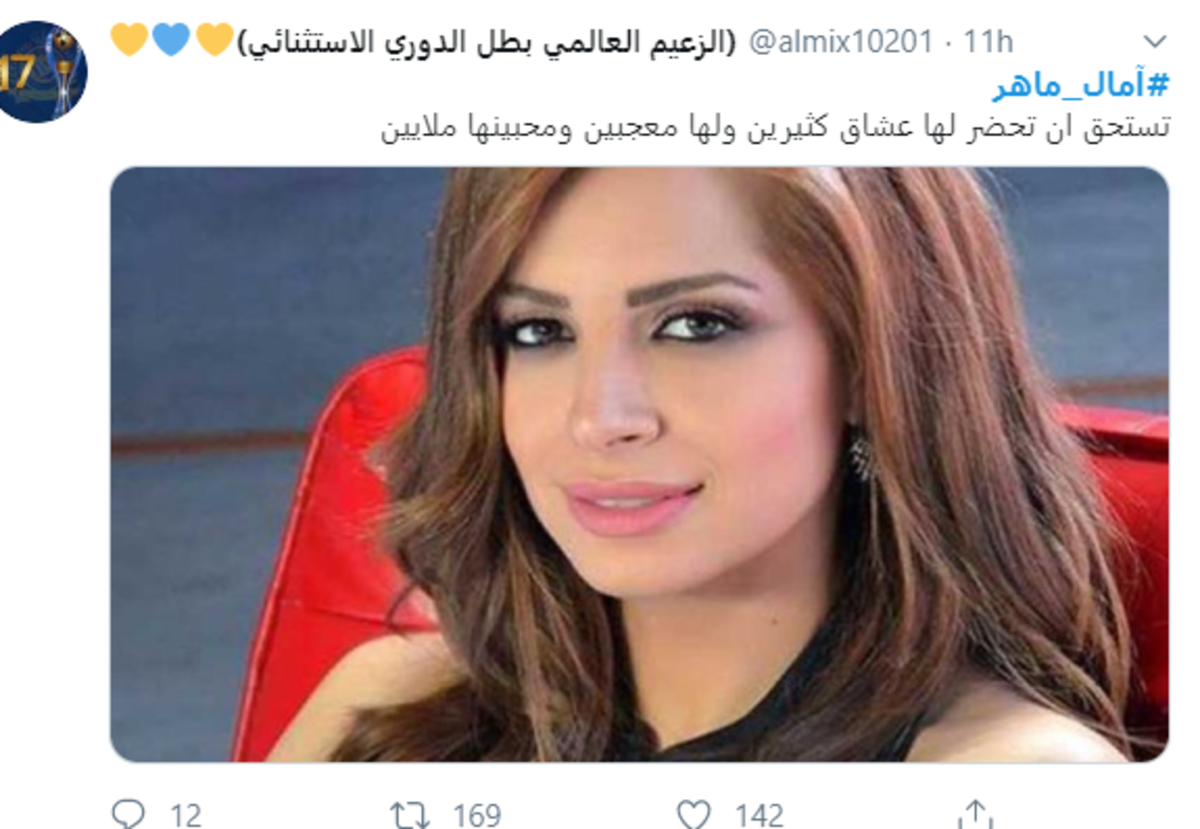Image resolution: width=1200 pixels, height=829 pixels.
Task: Click the blue heart emoji in name
Action: click(172, 41)
